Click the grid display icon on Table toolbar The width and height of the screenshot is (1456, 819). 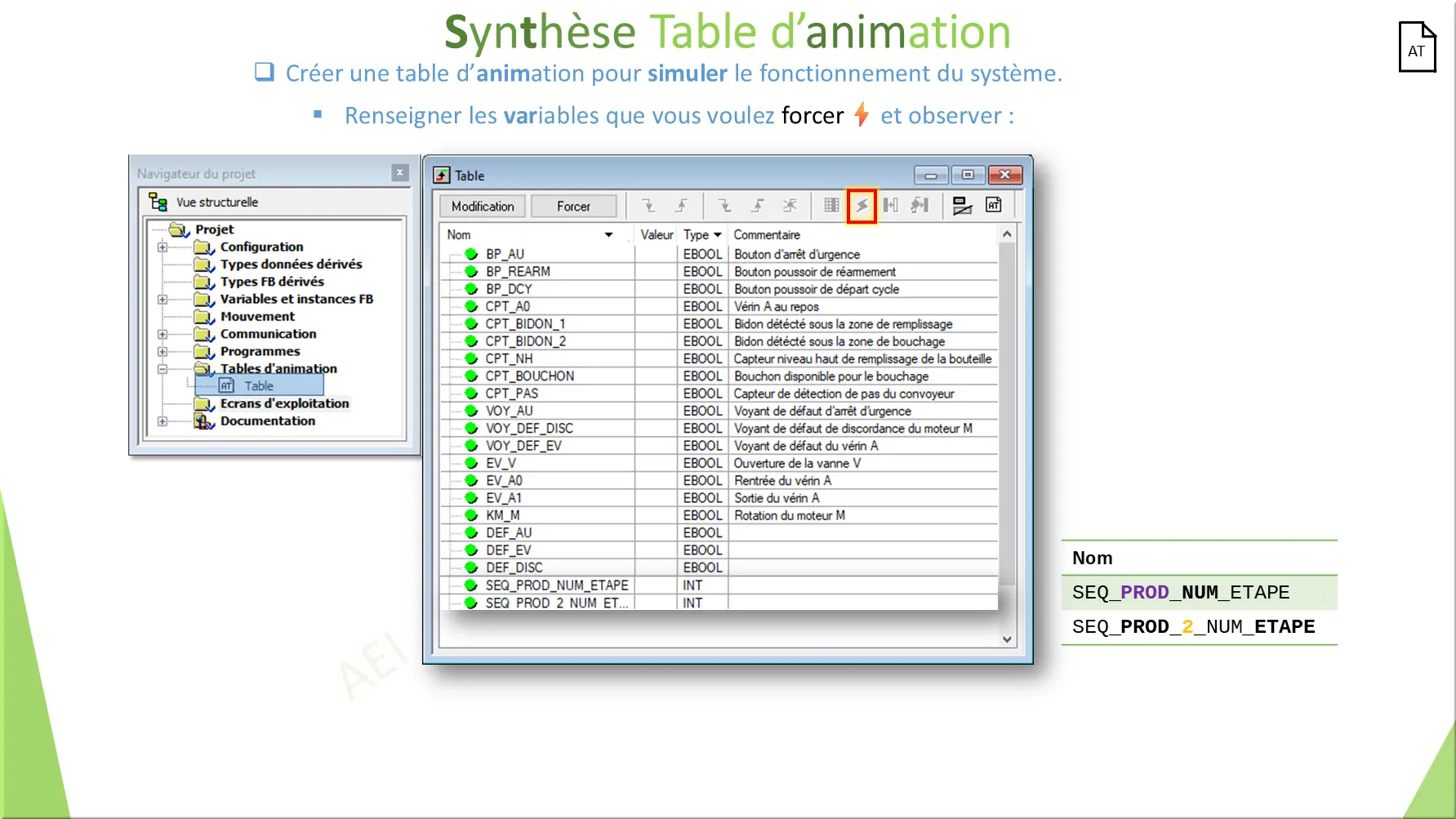[831, 206]
